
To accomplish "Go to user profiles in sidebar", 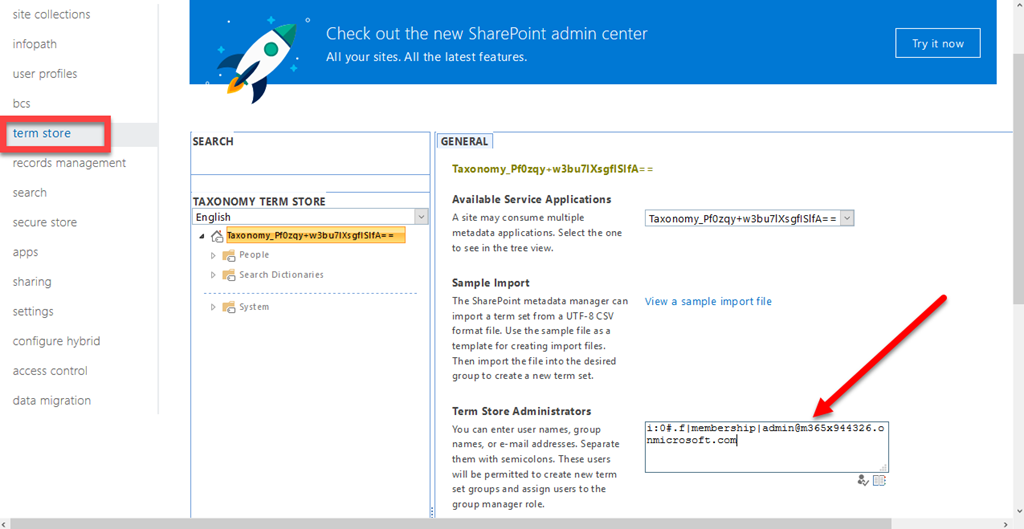I will pyautogui.click(x=45, y=74).
